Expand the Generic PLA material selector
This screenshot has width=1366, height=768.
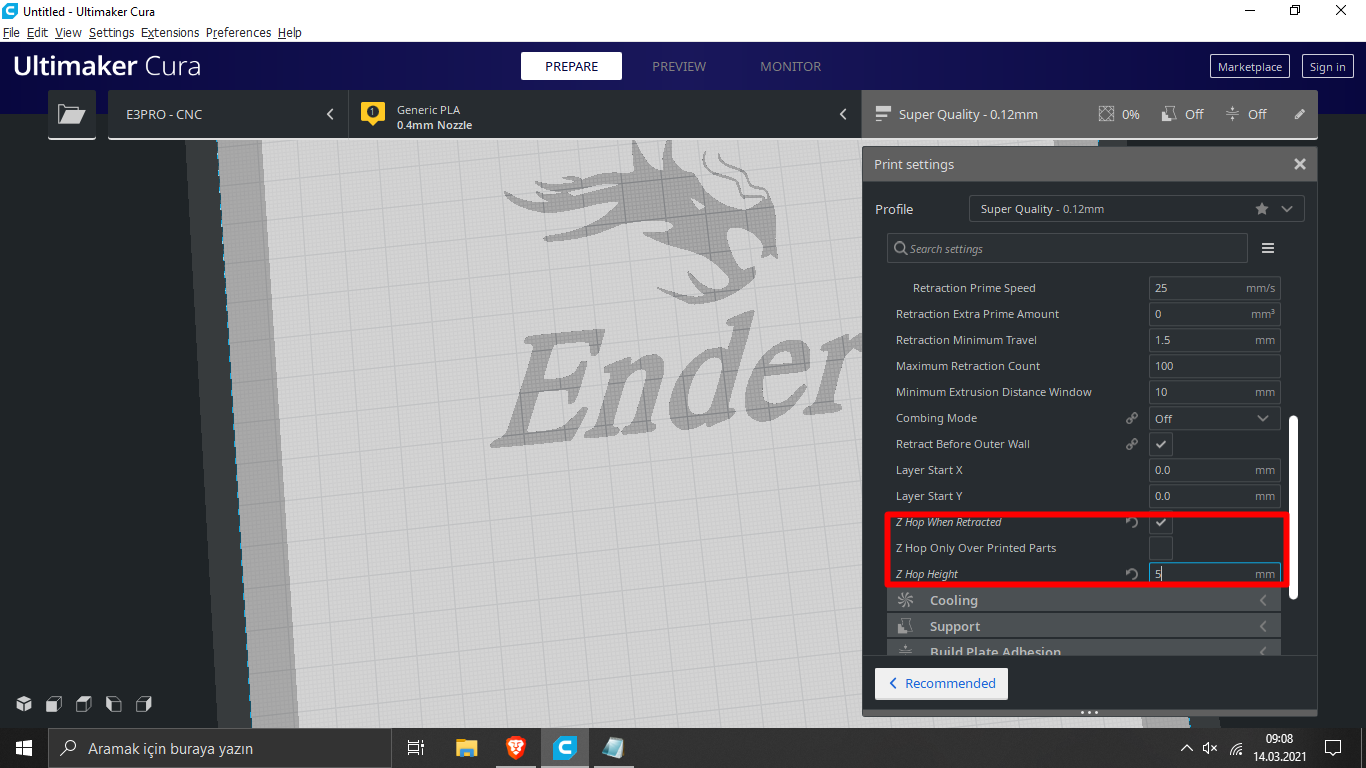click(605, 114)
